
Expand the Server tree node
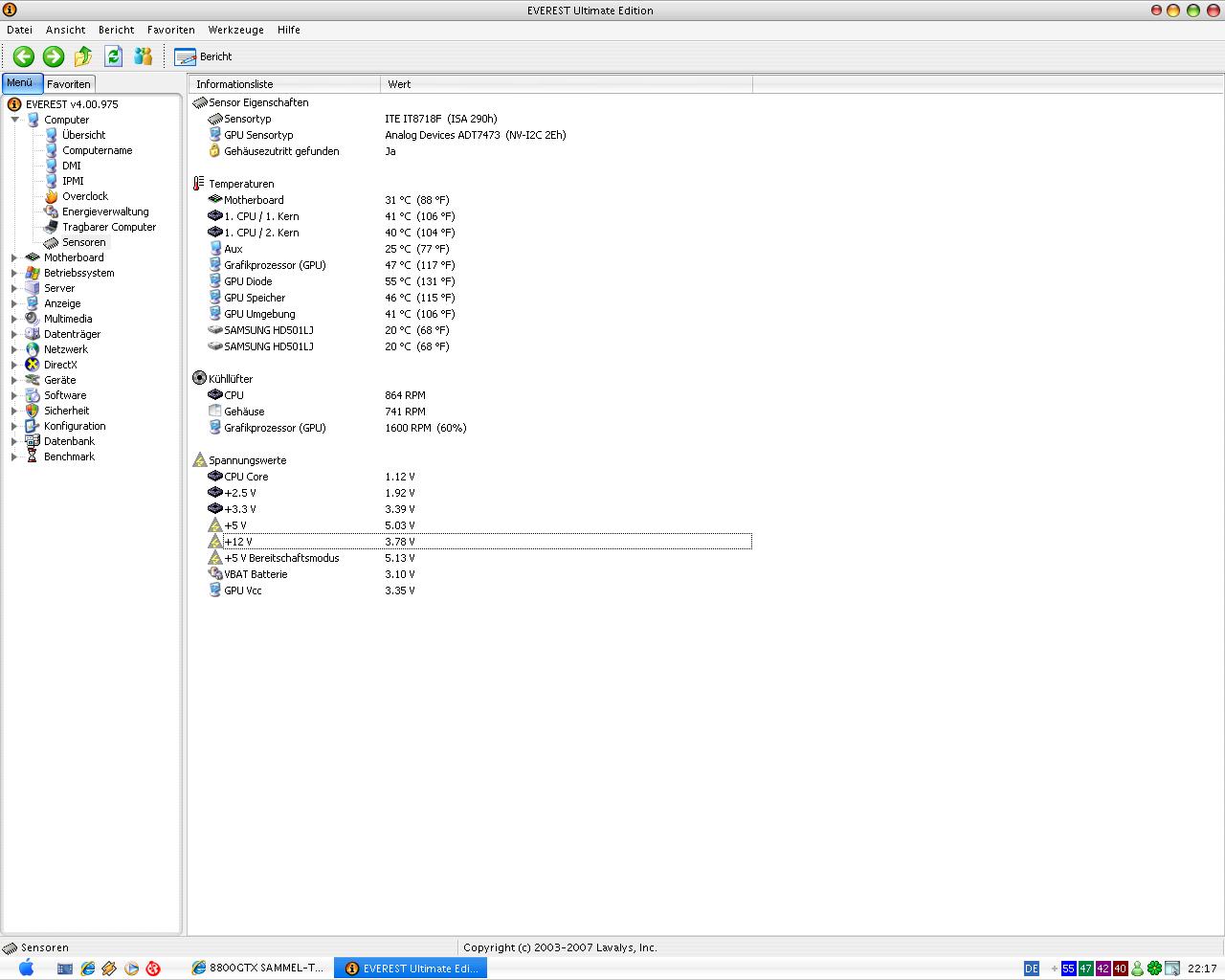14,288
